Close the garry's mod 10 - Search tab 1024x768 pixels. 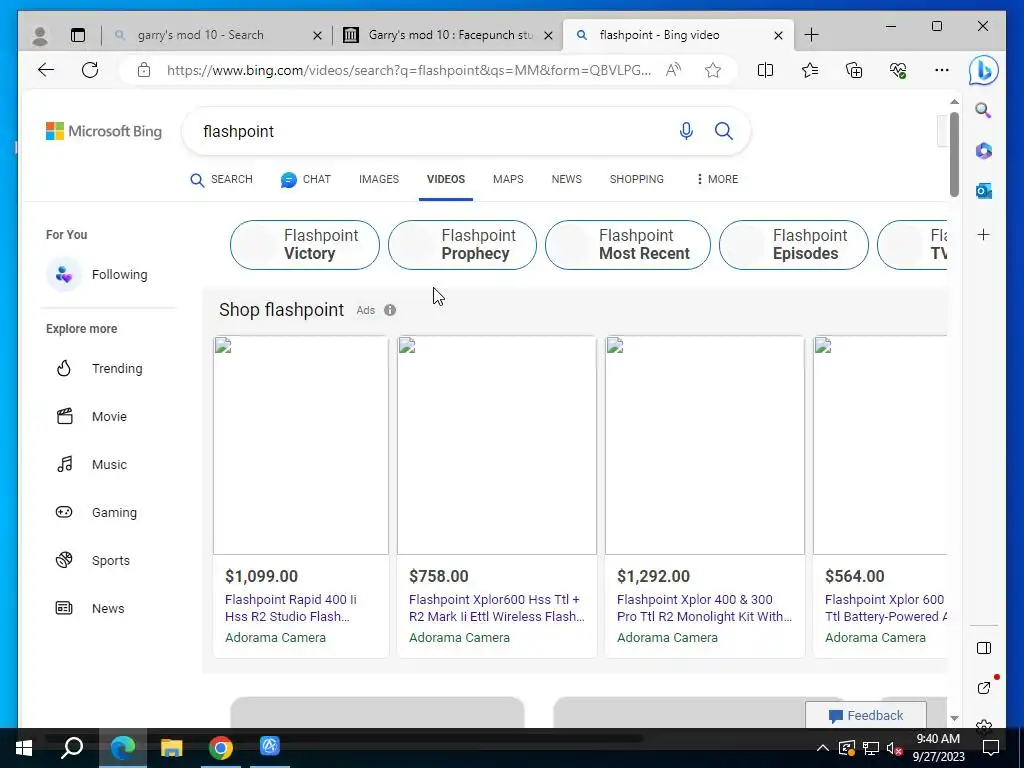[317, 35]
